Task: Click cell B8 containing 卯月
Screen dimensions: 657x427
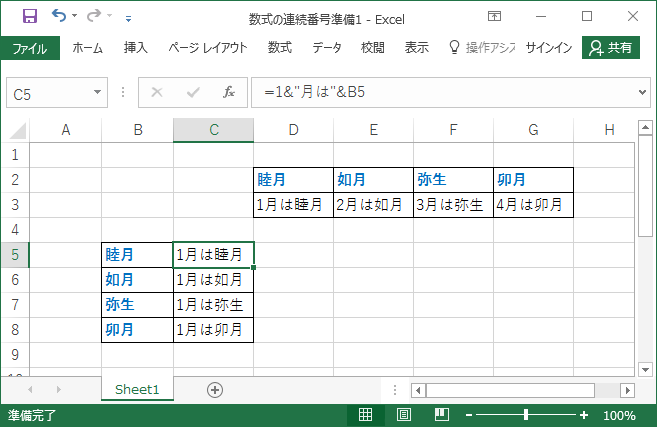Action: (137, 330)
